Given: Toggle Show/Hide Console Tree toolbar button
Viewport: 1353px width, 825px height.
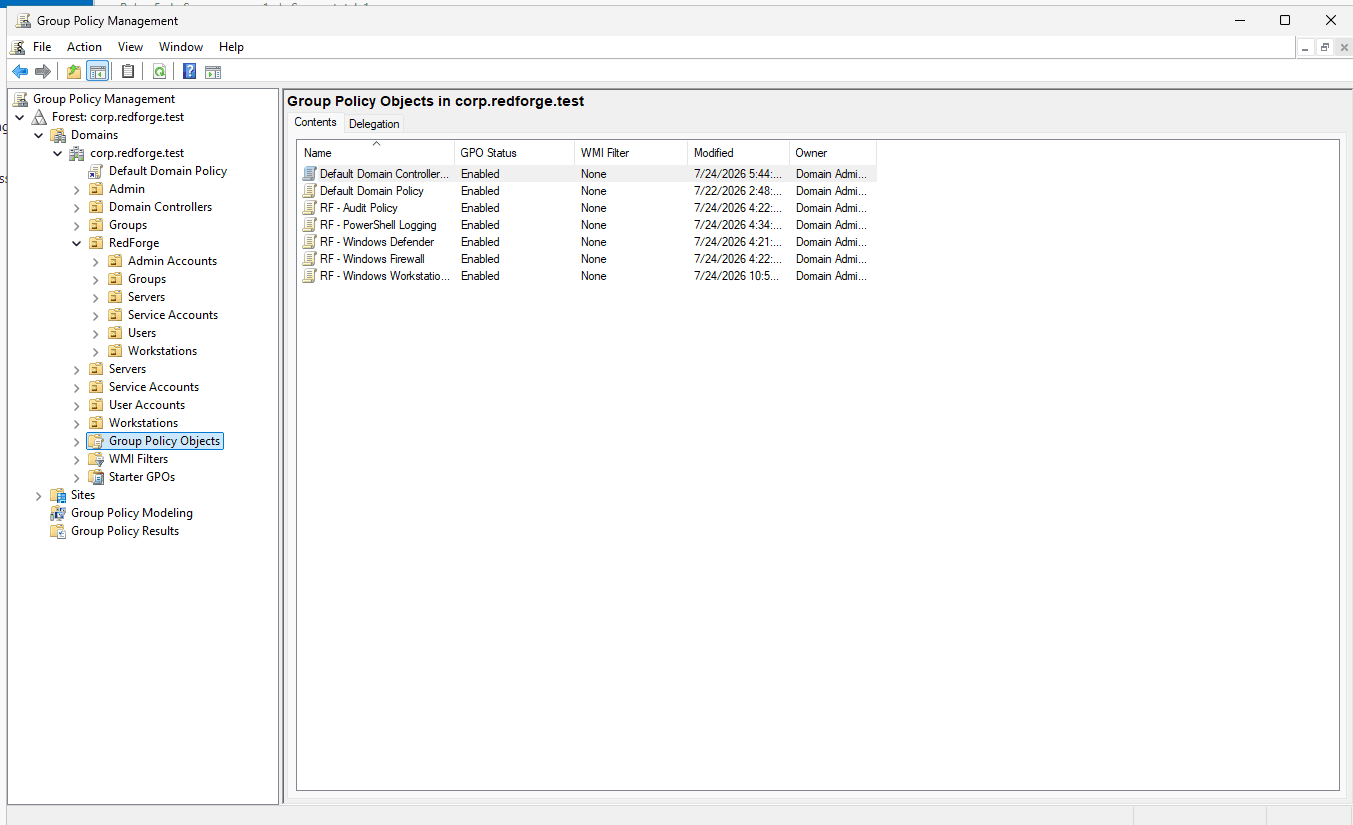Looking at the screenshot, I should (98, 71).
